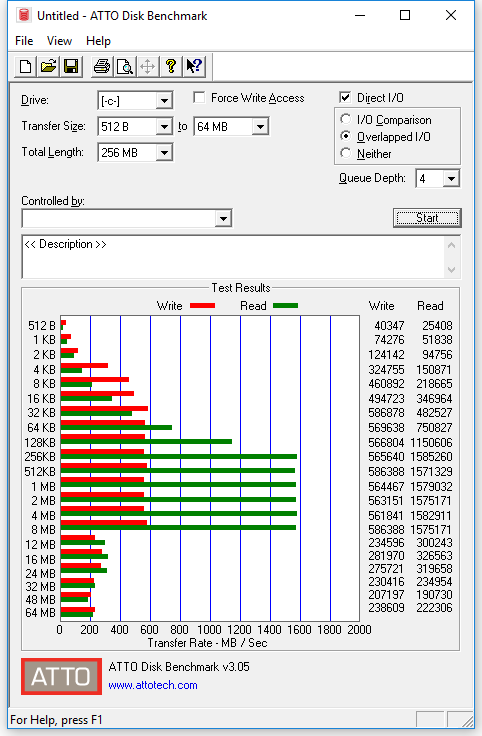482x736 pixels.
Task: Click the move crosshair toolbar icon
Action: (147, 67)
